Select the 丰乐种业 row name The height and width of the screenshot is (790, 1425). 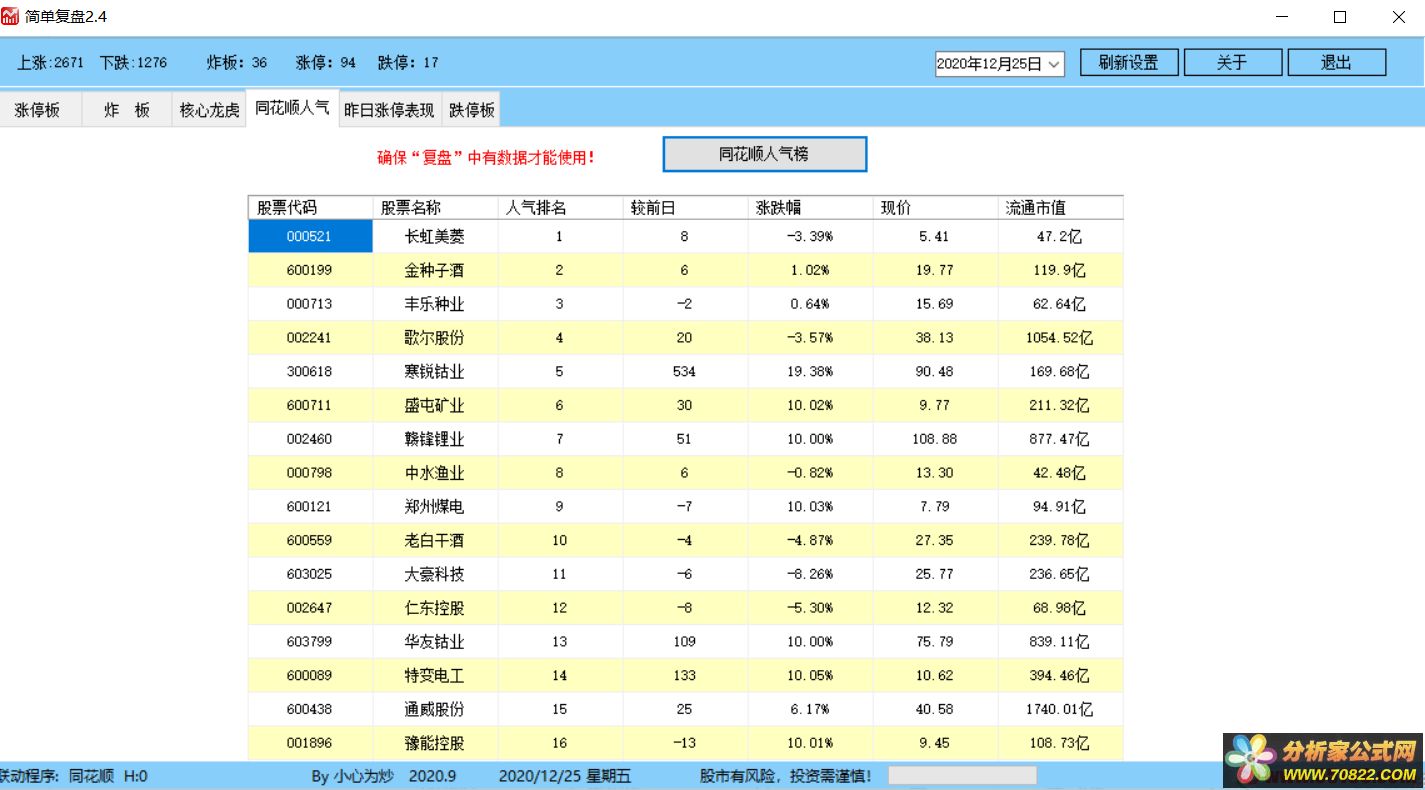[x=435, y=304]
